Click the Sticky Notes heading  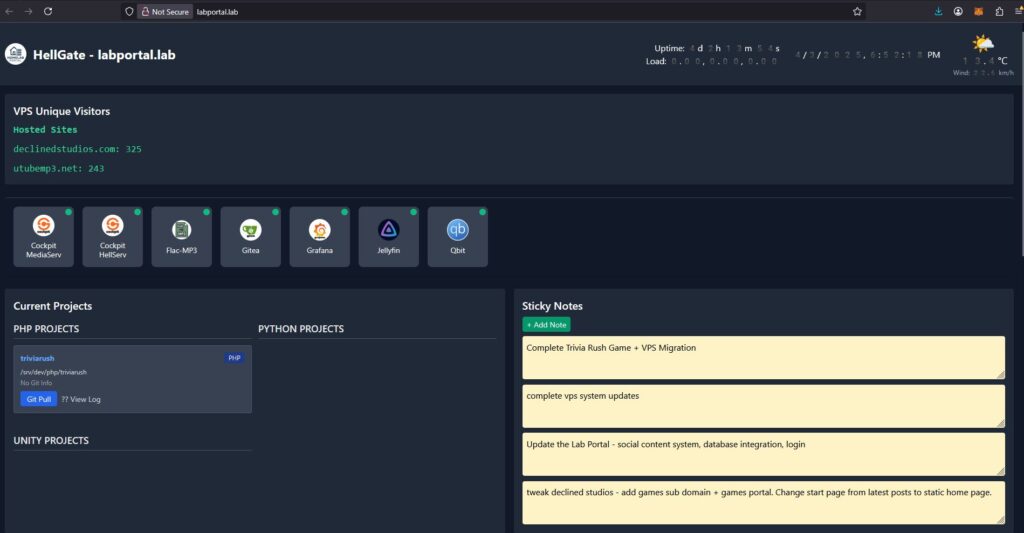click(x=552, y=306)
